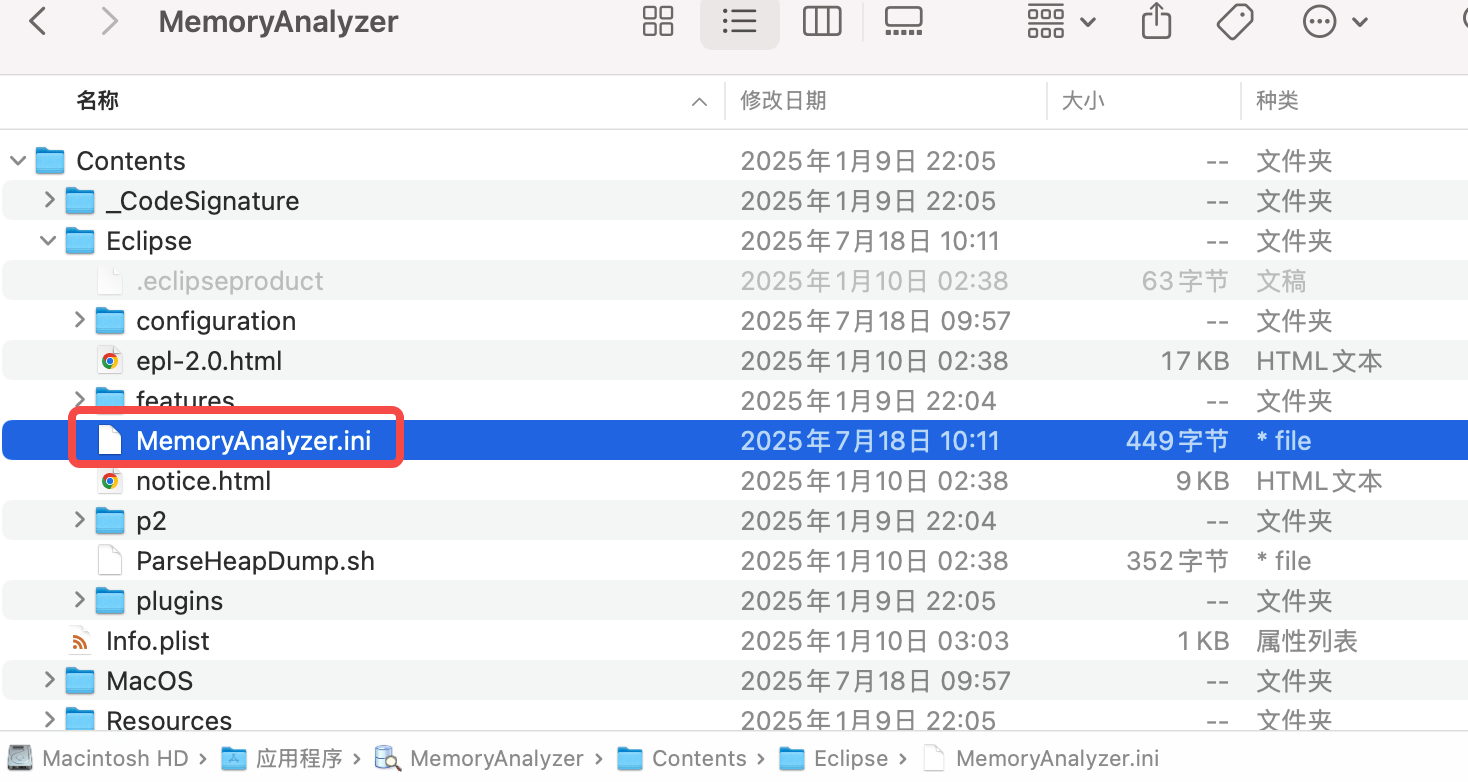This screenshot has width=1468, height=782.
Task: Expand the p2 folder
Action: (x=79, y=521)
